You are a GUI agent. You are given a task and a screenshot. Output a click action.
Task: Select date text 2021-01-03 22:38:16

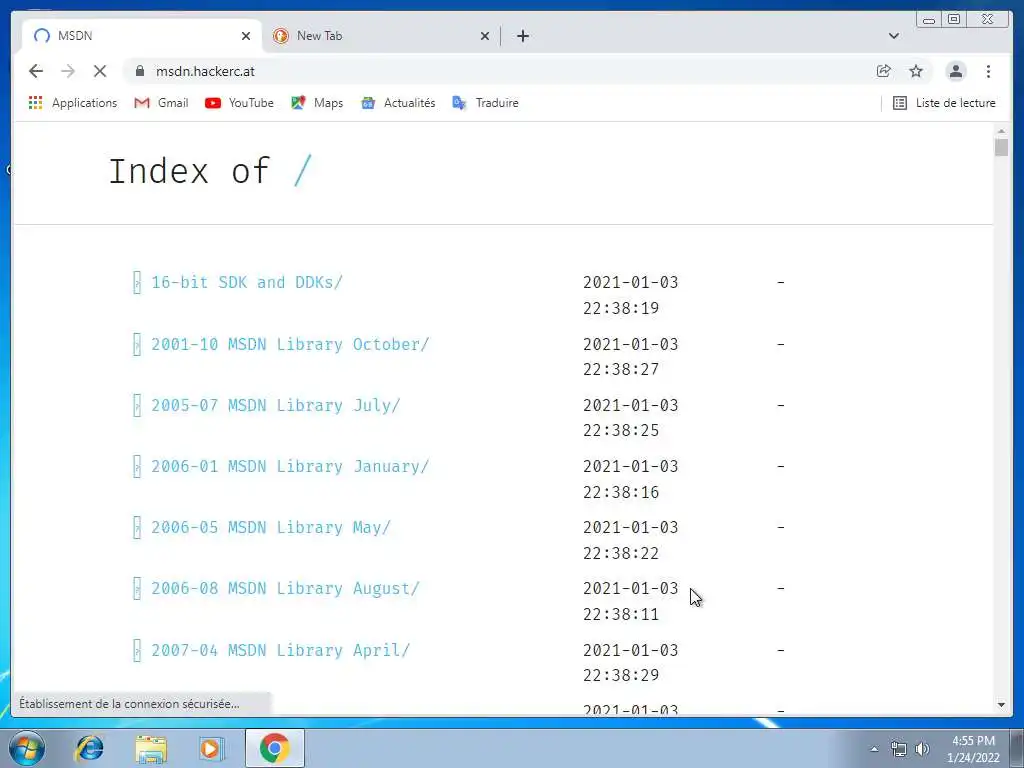coord(630,479)
